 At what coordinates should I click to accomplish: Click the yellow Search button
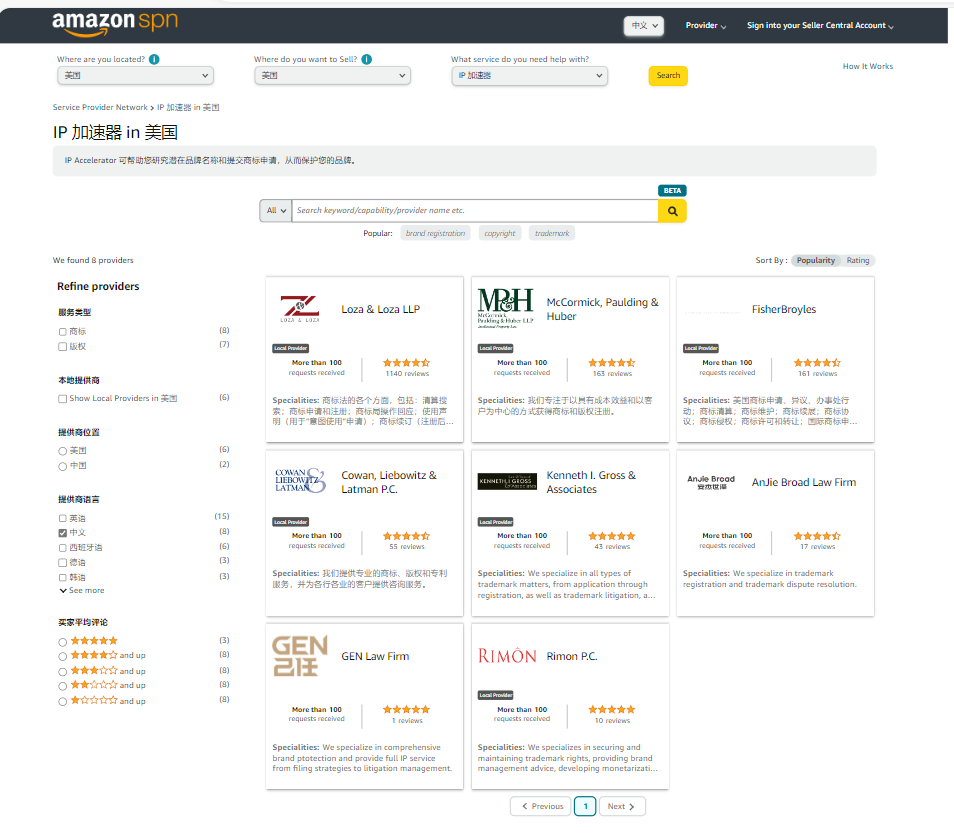(x=668, y=76)
